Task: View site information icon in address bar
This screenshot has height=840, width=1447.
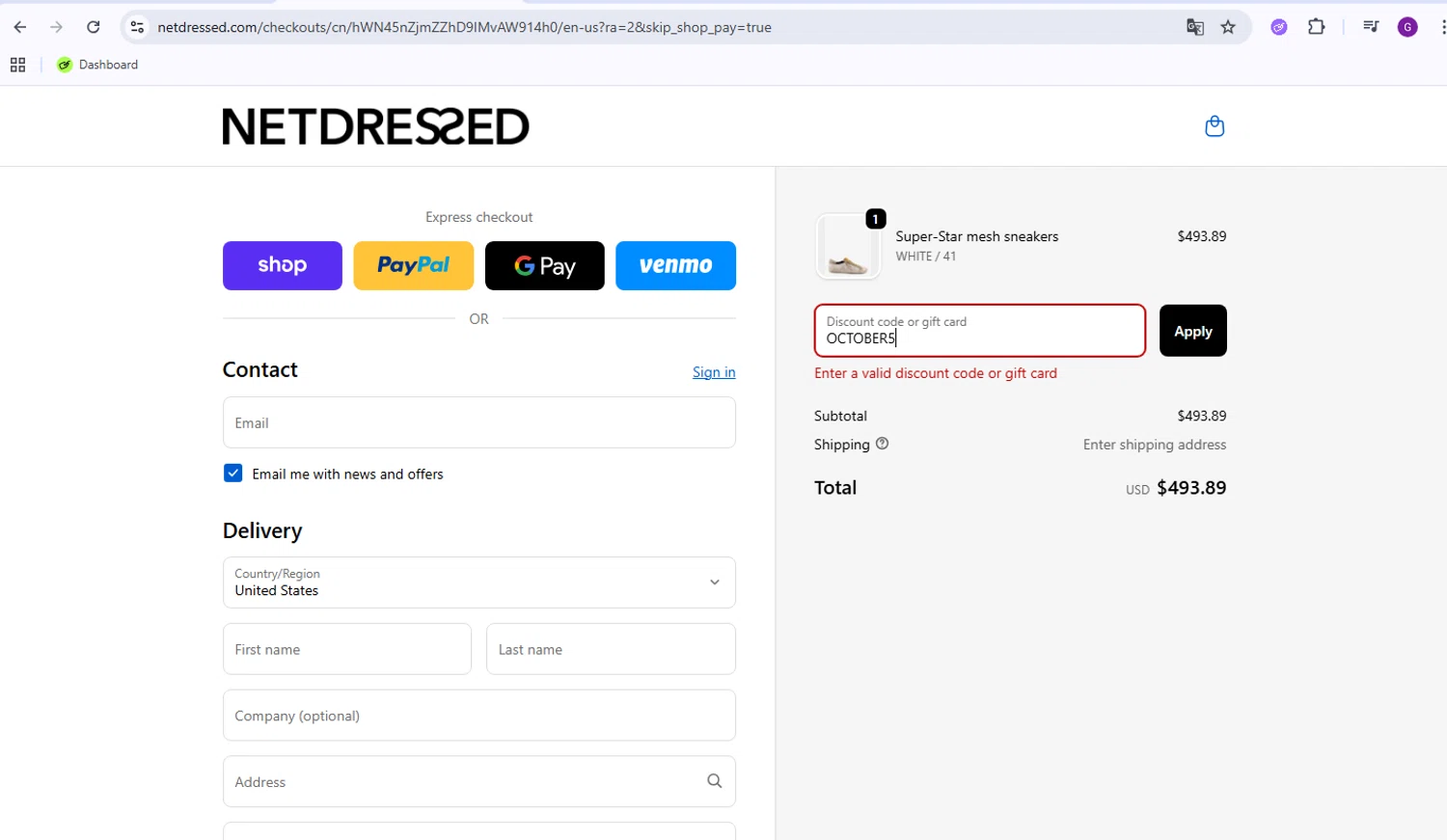Action: pyautogui.click(x=137, y=27)
